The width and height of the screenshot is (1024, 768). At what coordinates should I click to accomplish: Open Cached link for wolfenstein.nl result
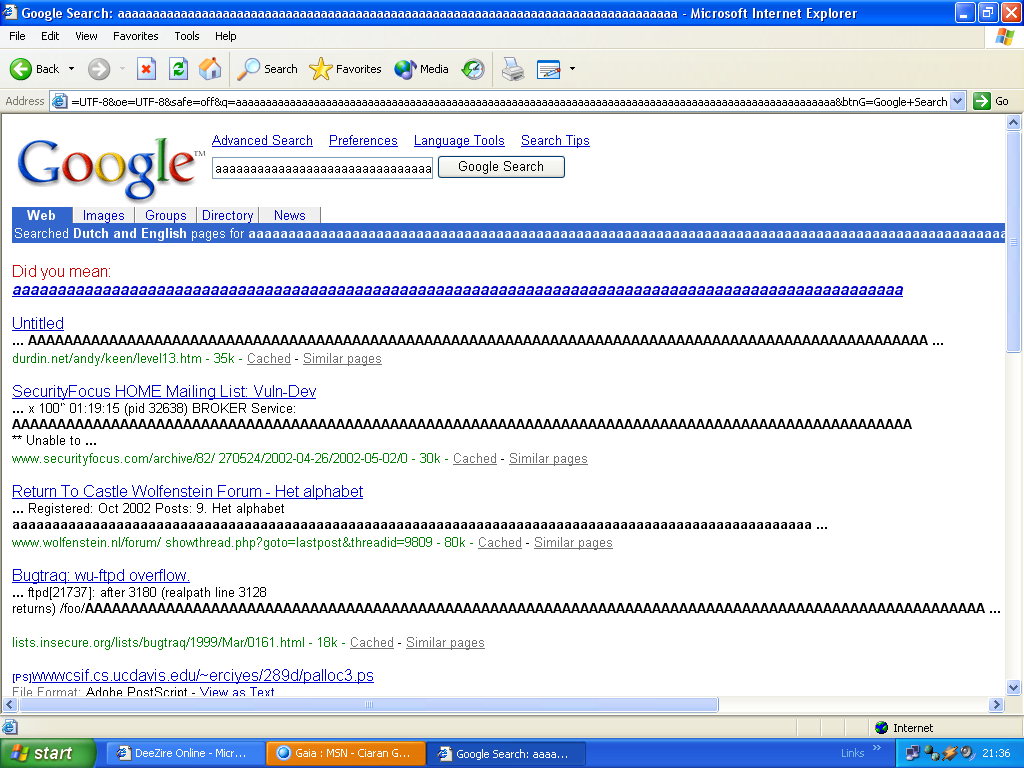pos(500,543)
